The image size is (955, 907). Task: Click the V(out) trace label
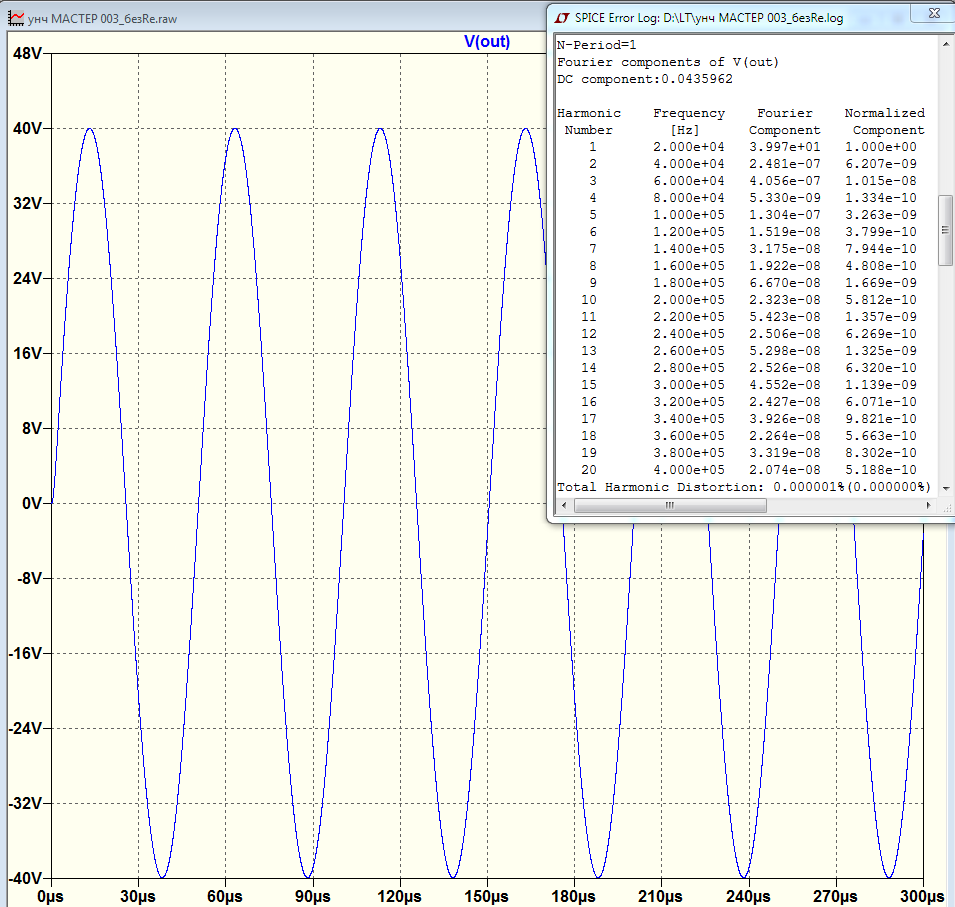[487, 41]
